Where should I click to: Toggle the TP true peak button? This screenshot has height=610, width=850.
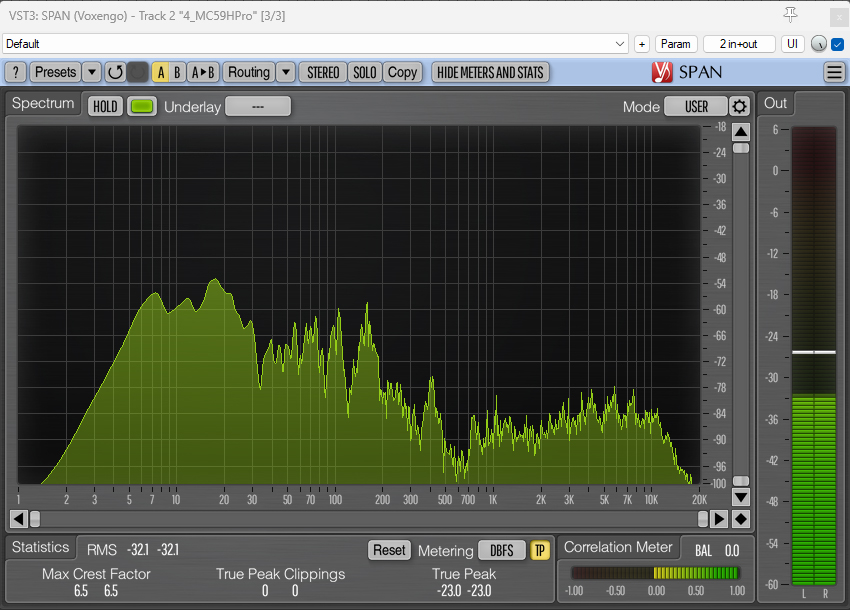(540, 550)
